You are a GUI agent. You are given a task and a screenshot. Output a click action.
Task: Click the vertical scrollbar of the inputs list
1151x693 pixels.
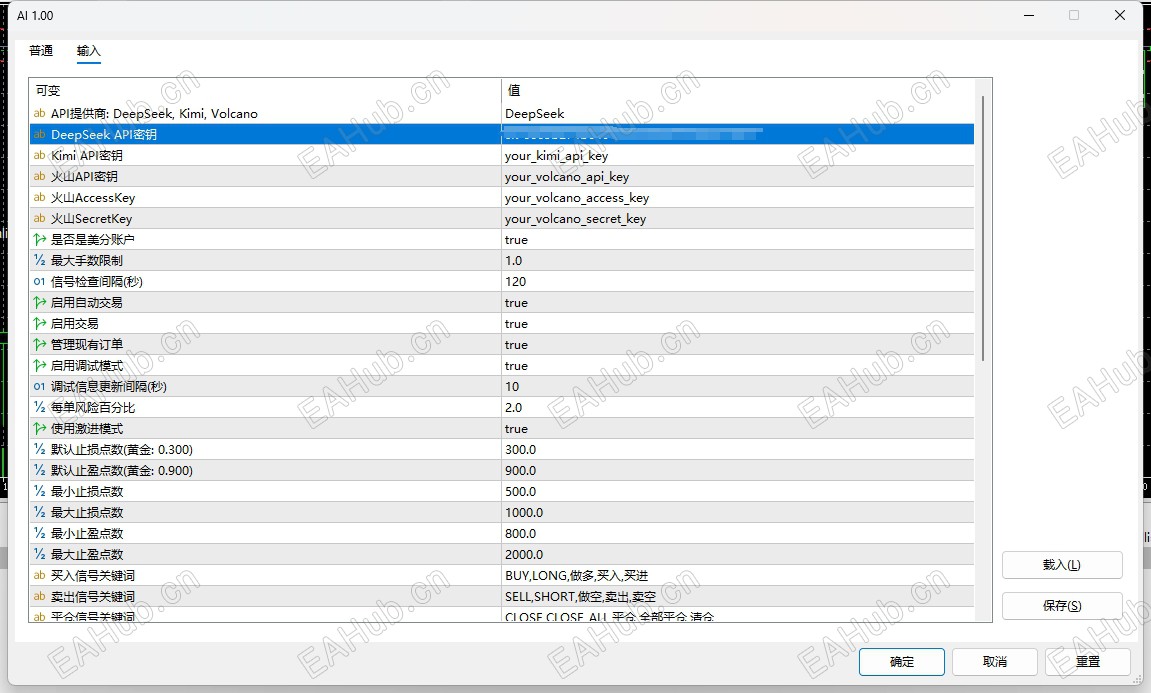pyautogui.click(x=983, y=228)
